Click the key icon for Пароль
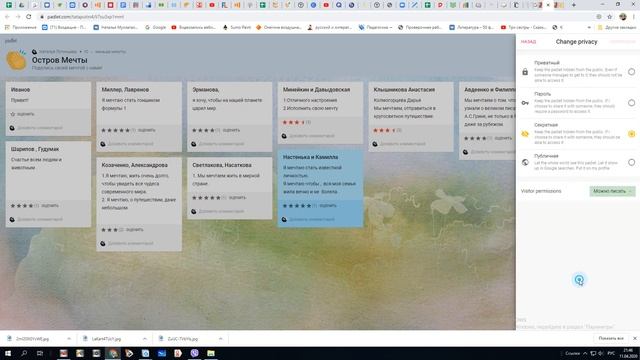The image size is (640, 360). (x=525, y=103)
